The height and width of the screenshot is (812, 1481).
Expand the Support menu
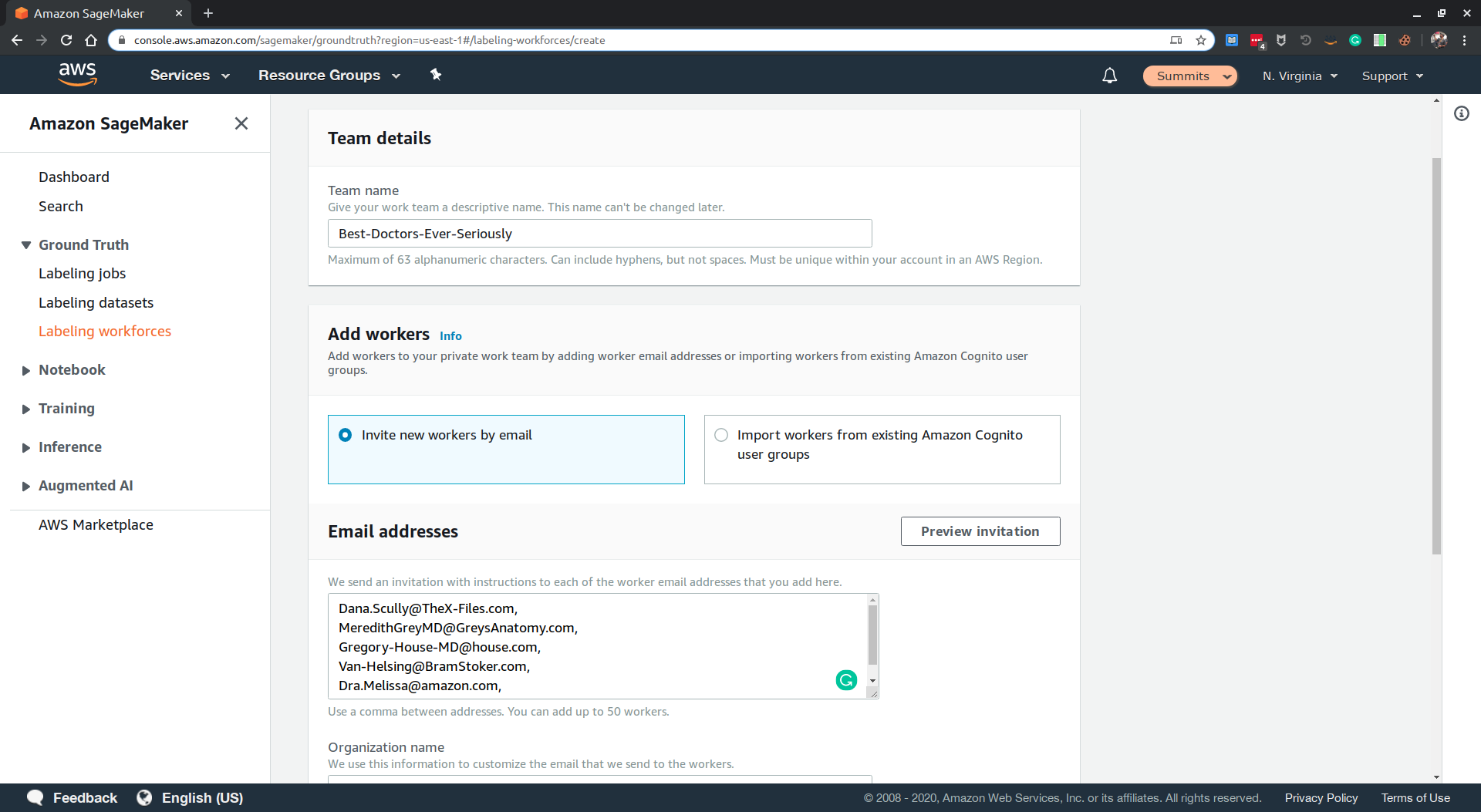pos(1392,76)
